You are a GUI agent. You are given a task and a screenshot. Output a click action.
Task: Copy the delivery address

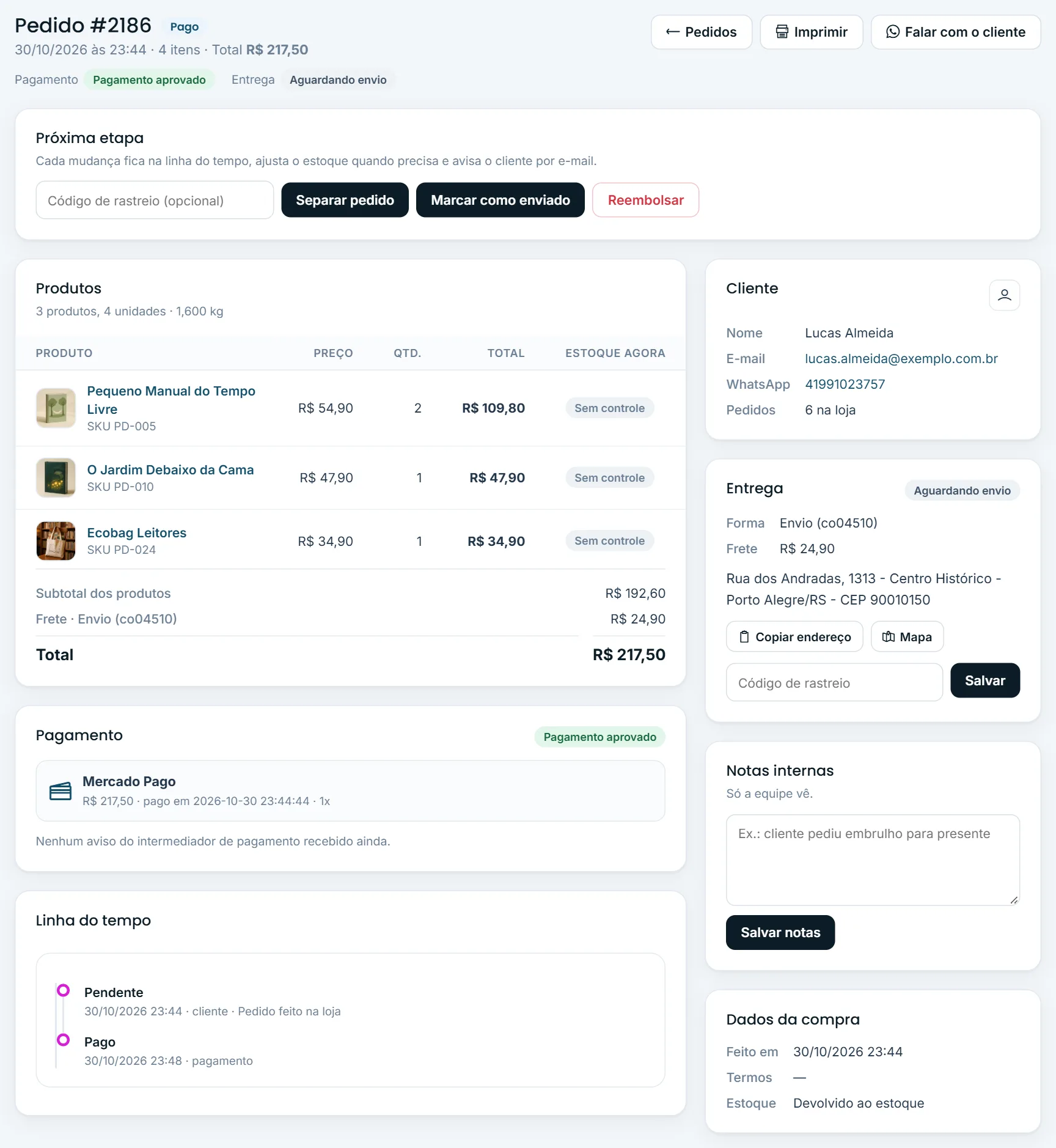coord(794,637)
